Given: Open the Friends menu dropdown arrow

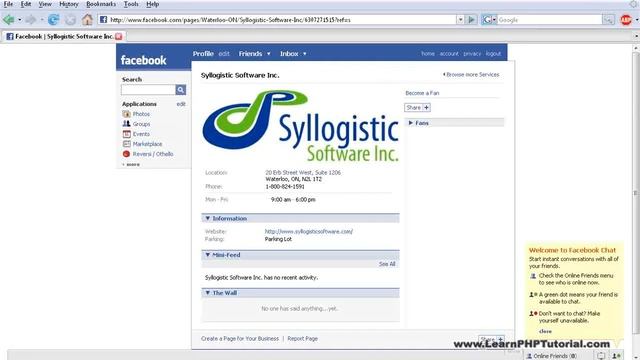Looking at the screenshot, I should pos(269,54).
